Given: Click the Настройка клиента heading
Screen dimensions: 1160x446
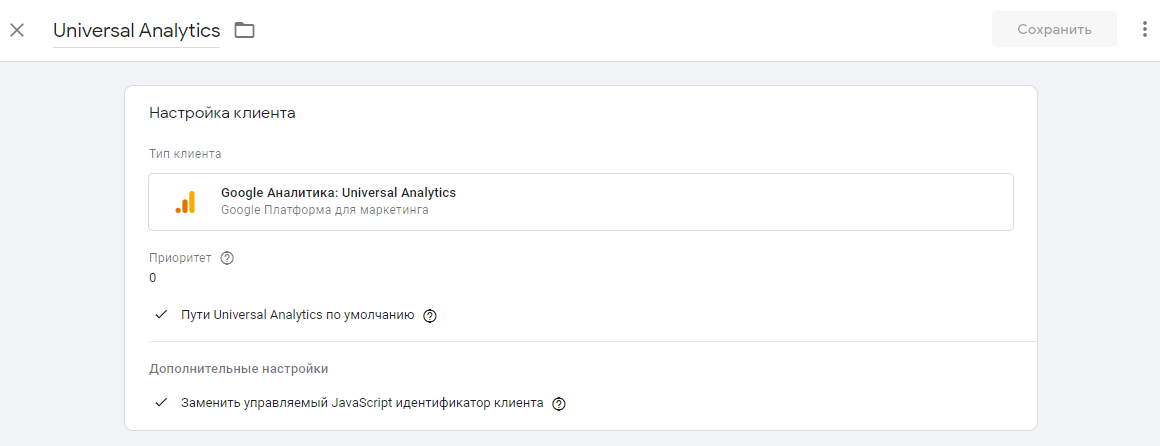Looking at the screenshot, I should click(x=222, y=113).
